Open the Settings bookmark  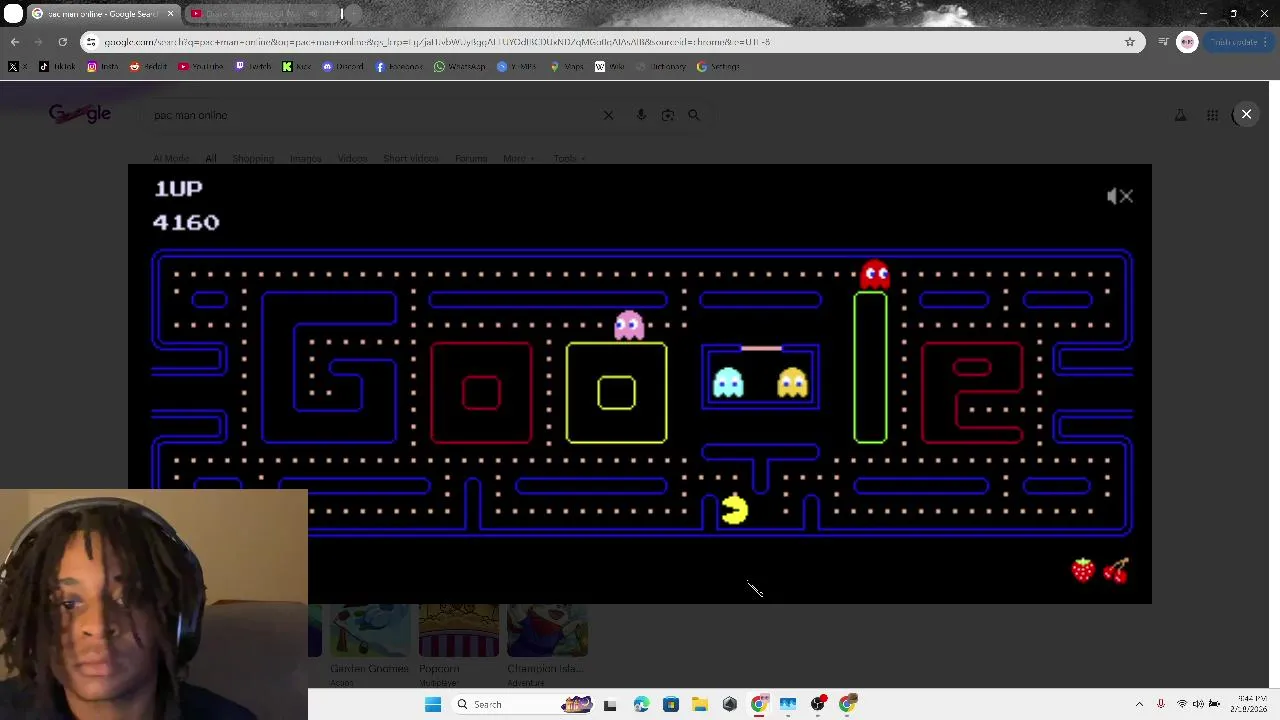[x=719, y=67]
